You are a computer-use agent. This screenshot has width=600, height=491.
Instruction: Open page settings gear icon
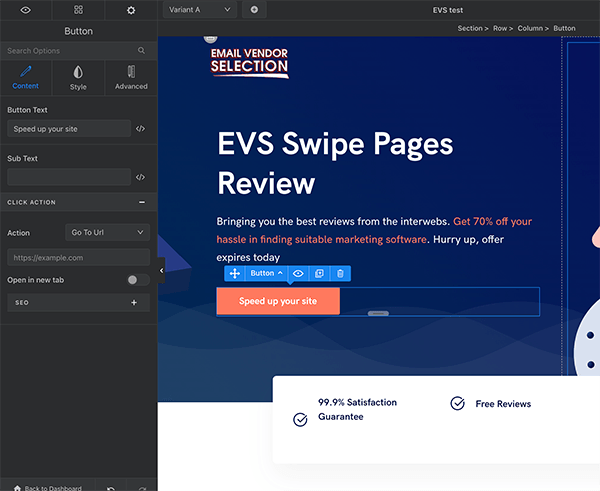coord(131,10)
